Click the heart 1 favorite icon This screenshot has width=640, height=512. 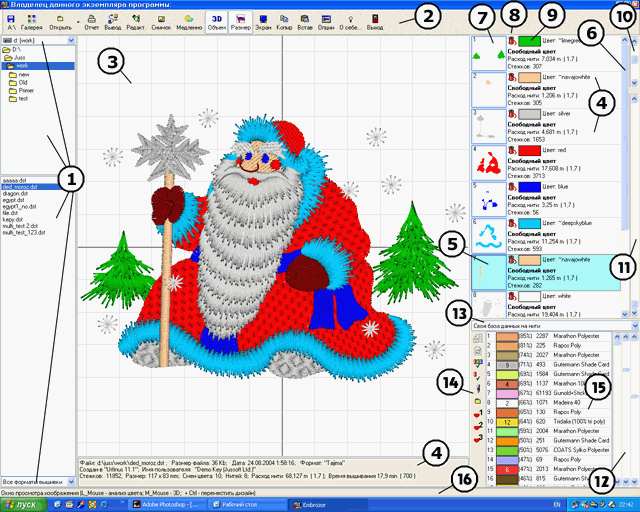coord(478,414)
